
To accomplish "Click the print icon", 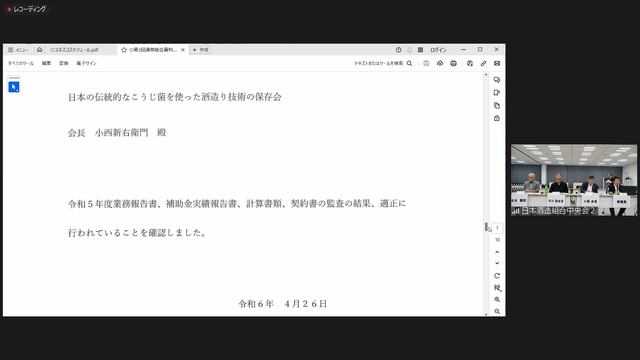I will coord(453,63).
